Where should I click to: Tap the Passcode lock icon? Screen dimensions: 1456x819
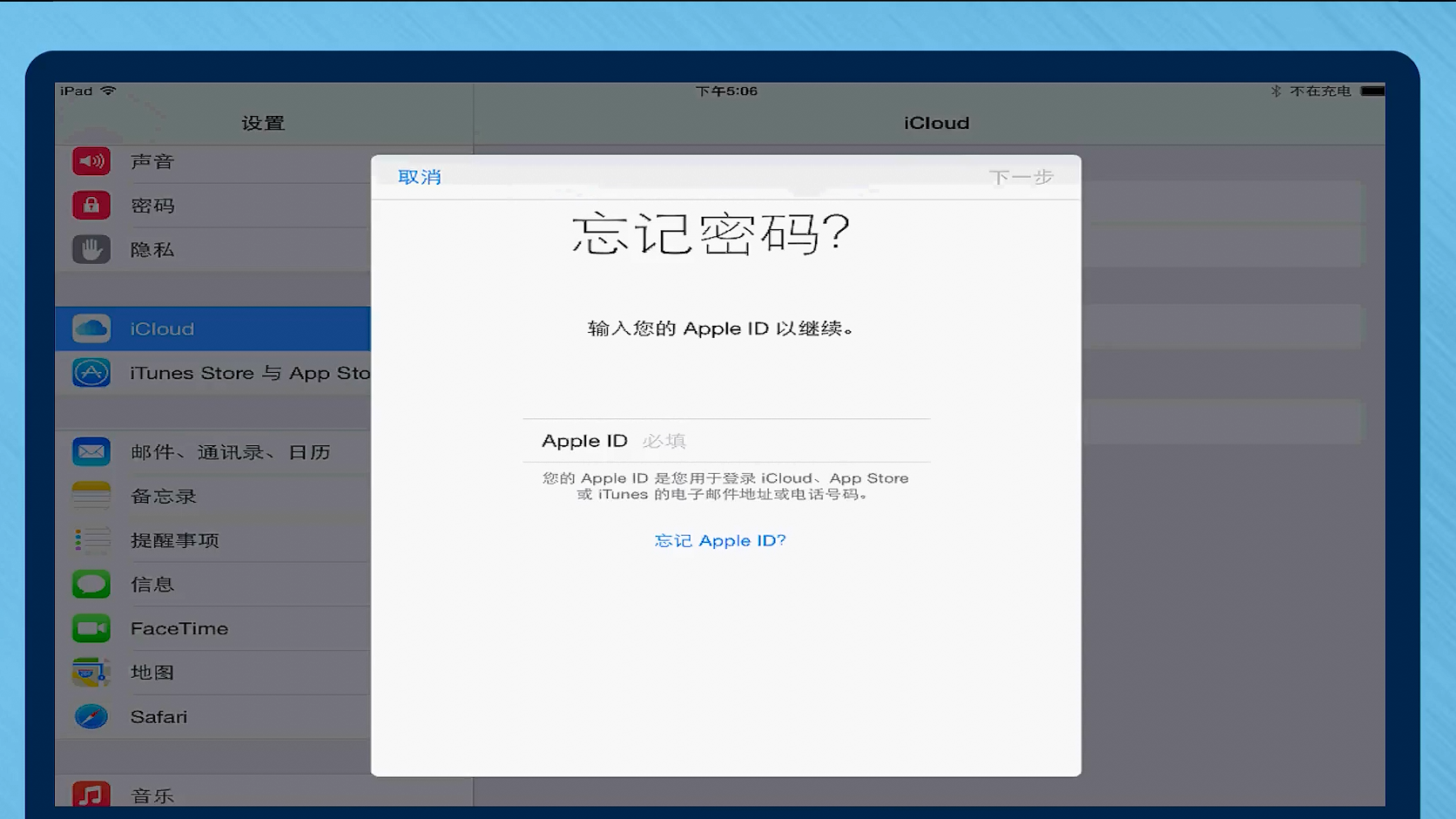click(x=91, y=206)
